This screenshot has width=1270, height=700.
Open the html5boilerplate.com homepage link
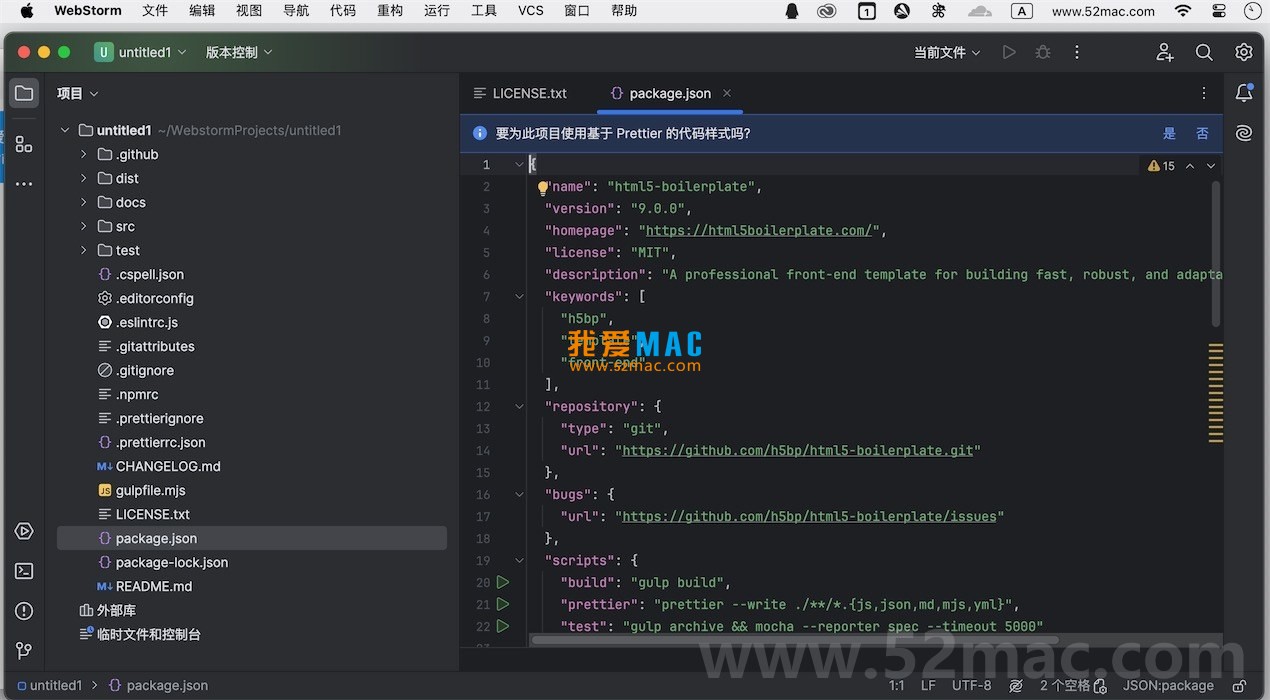click(759, 231)
